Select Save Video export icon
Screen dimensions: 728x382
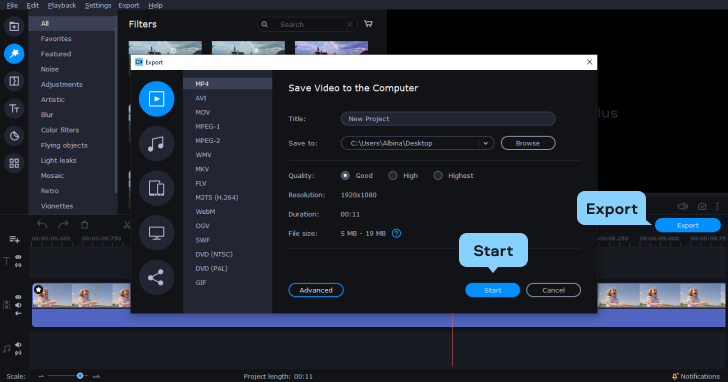[156, 98]
